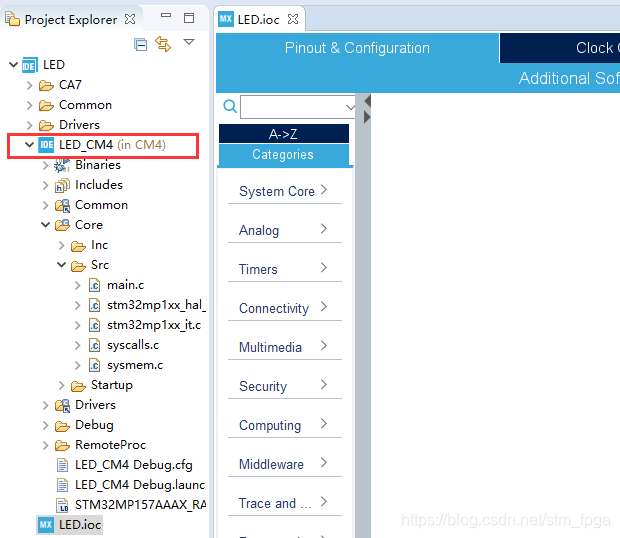The height and width of the screenshot is (538, 620).
Task: Select the Categories tab
Action: (284, 155)
